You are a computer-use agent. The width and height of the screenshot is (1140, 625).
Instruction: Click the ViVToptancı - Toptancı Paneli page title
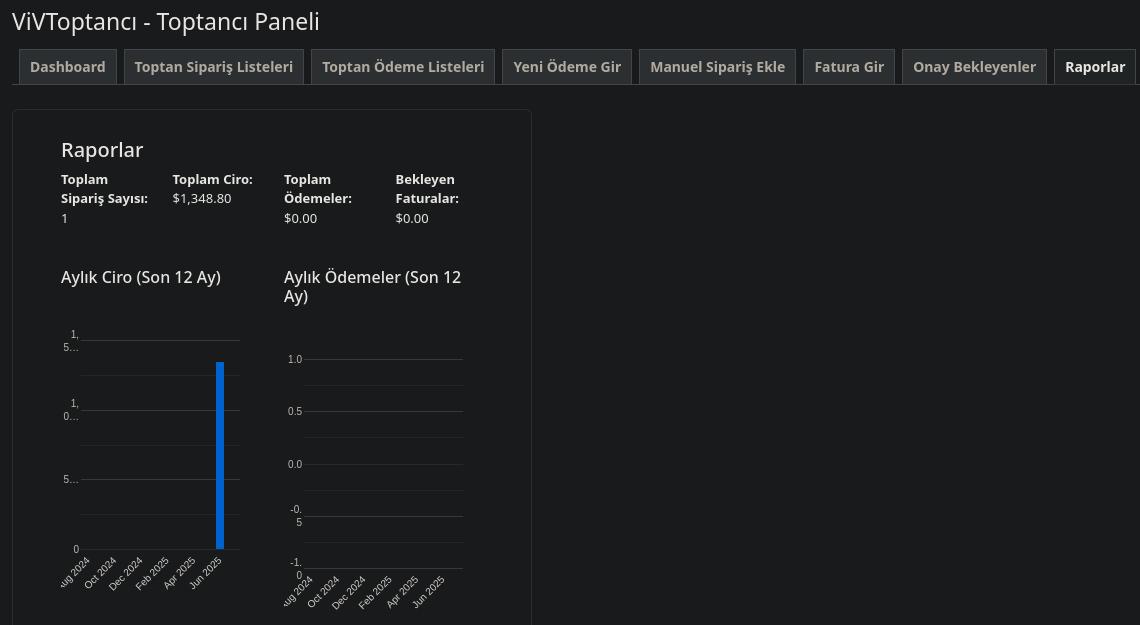point(166,22)
